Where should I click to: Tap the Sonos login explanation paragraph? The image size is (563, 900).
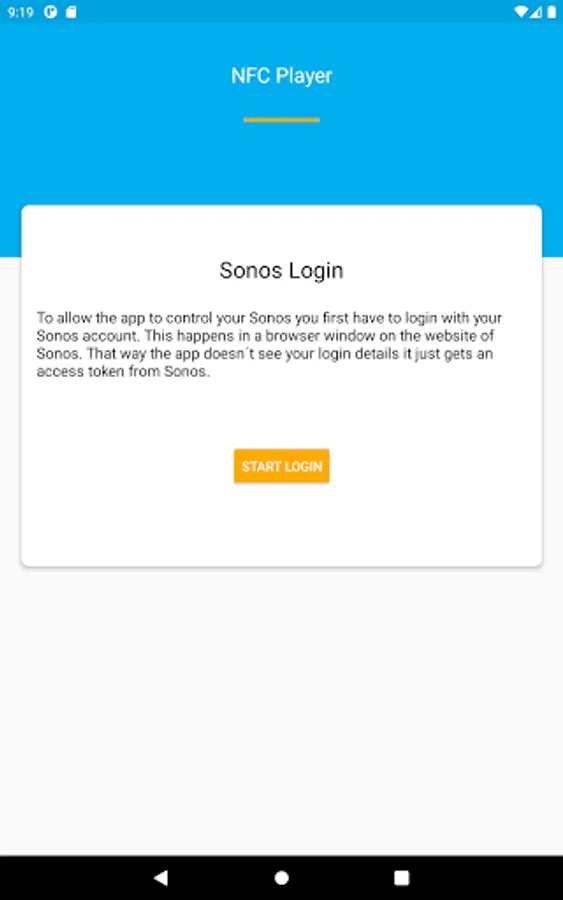click(x=269, y=344)
